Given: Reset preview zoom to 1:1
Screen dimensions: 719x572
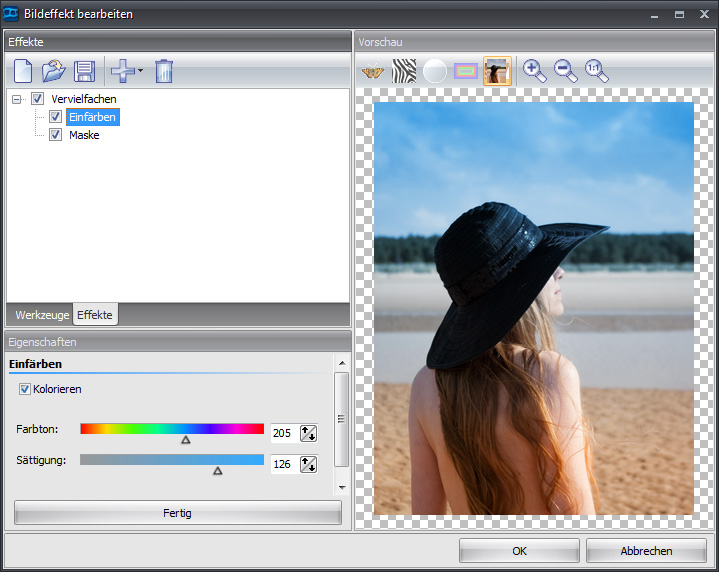Looking at the screenshot, I should [x=597, y=70].
